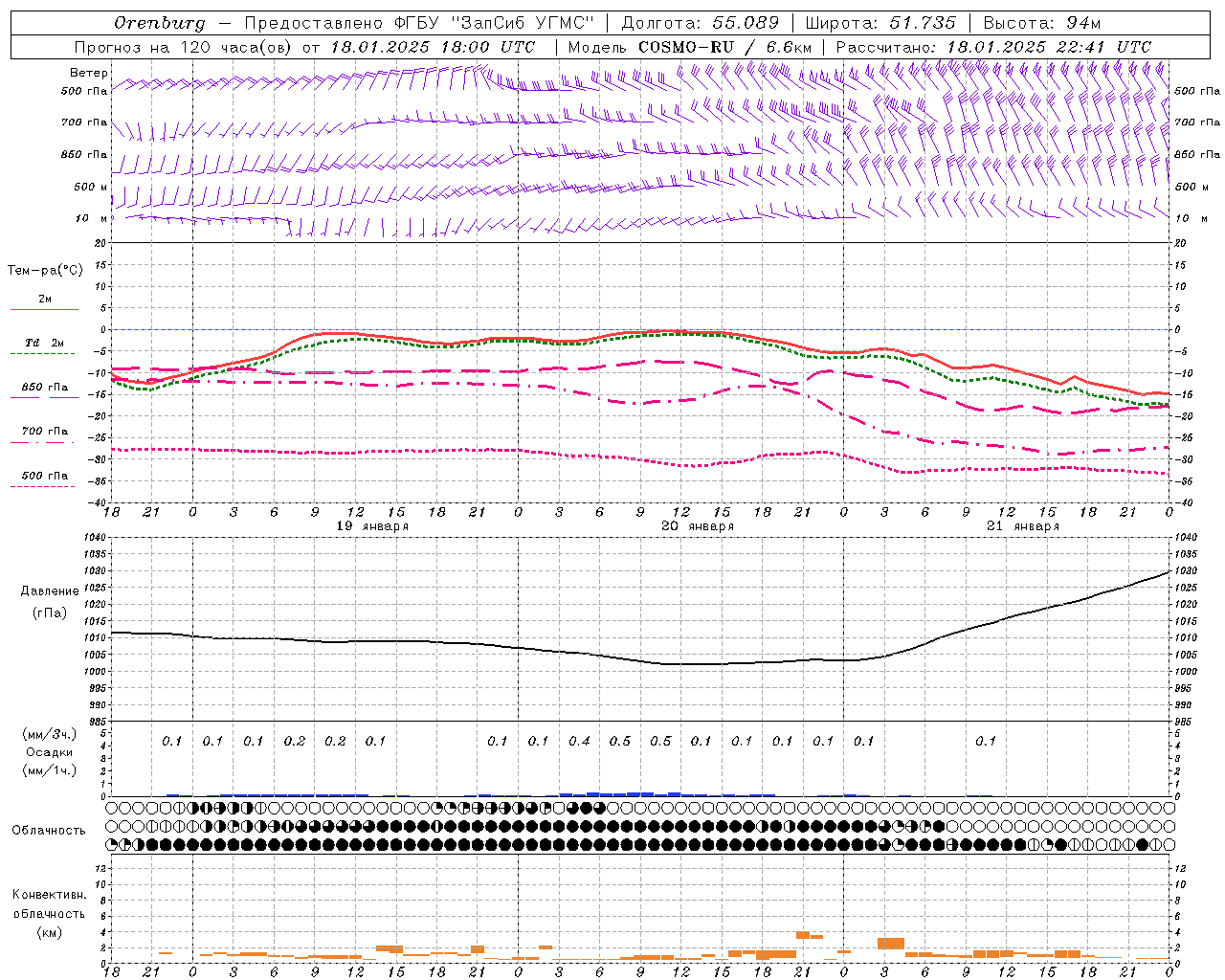Viewport: 1225px width, 980px height.
Task: Click the 21 января date label
Action: [x=1023, y=526]
